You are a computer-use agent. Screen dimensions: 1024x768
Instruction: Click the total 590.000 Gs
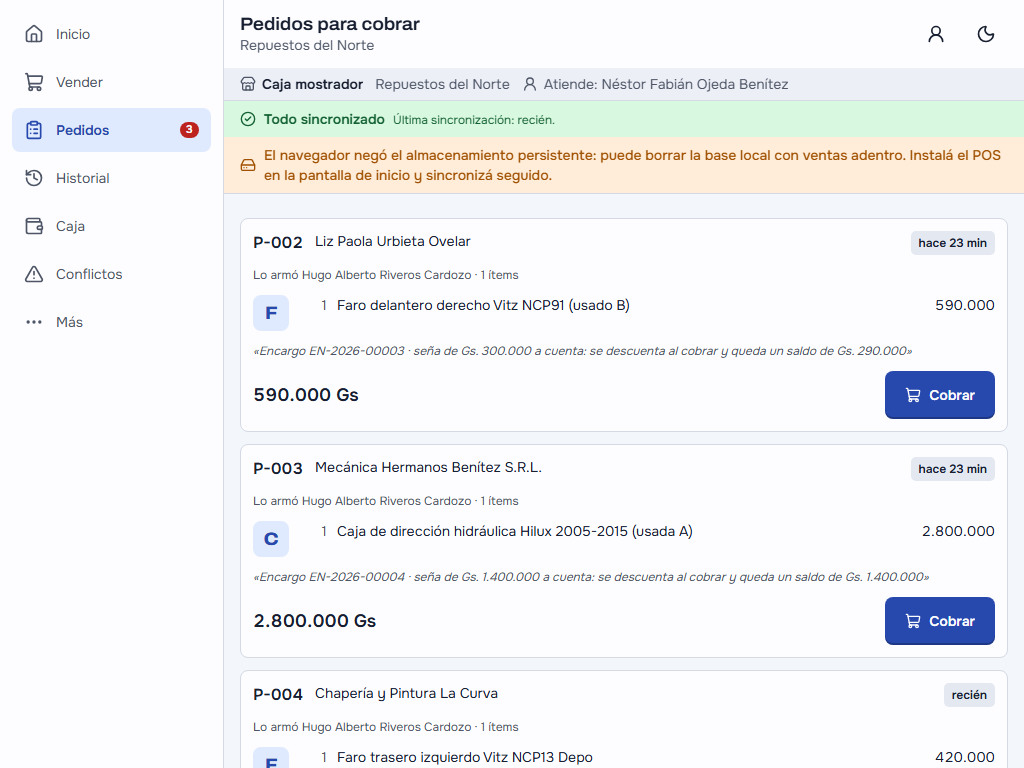(x=306, y=395)
